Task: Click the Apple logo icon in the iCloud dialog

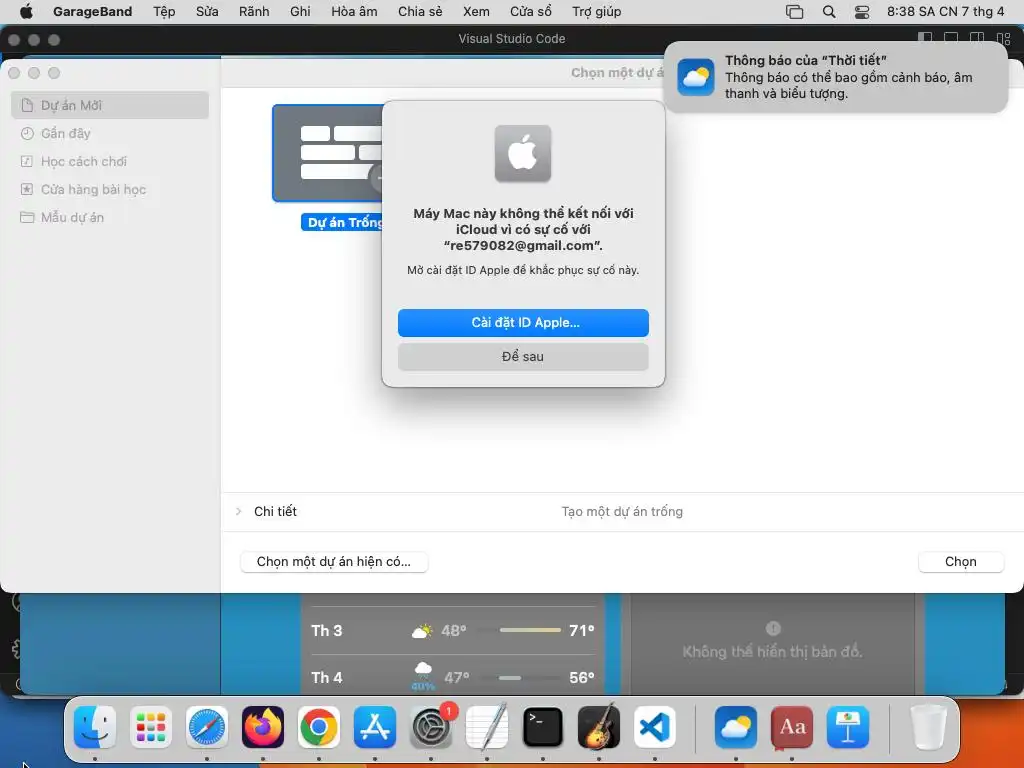Action: [x=522, y=153]
